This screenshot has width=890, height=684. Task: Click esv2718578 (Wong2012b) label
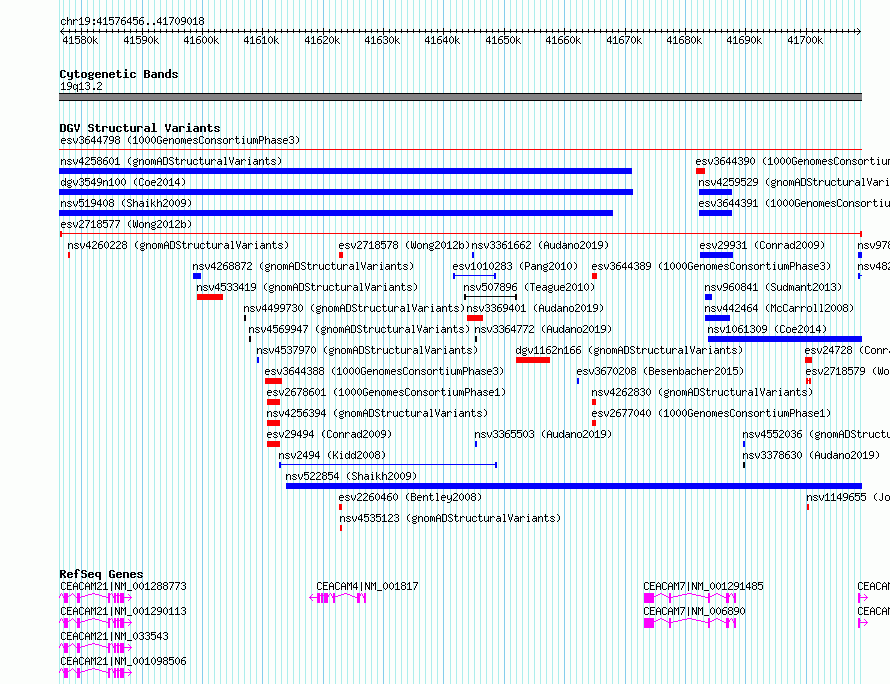[405, 245]
